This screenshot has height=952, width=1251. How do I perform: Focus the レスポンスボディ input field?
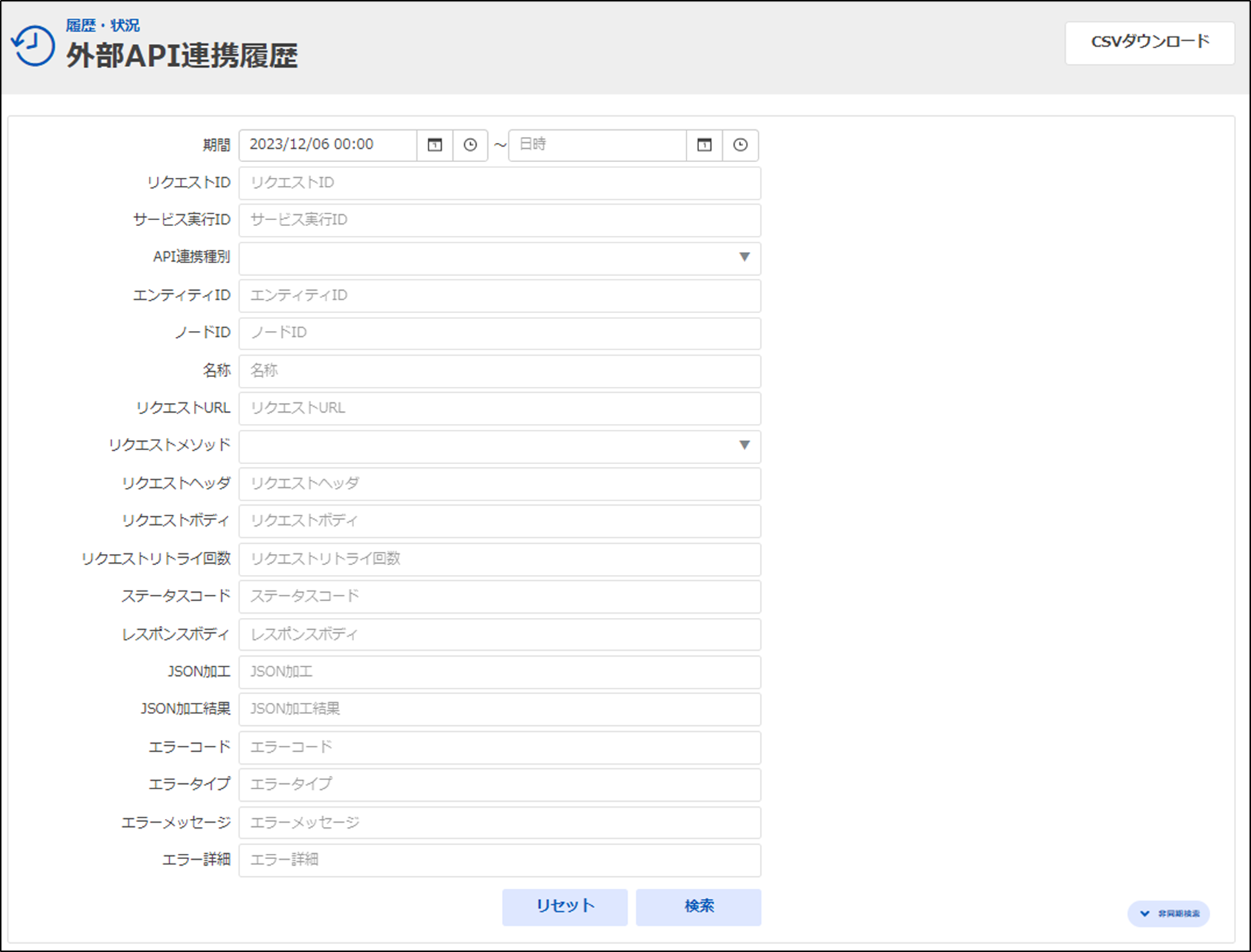coord(500,634)
